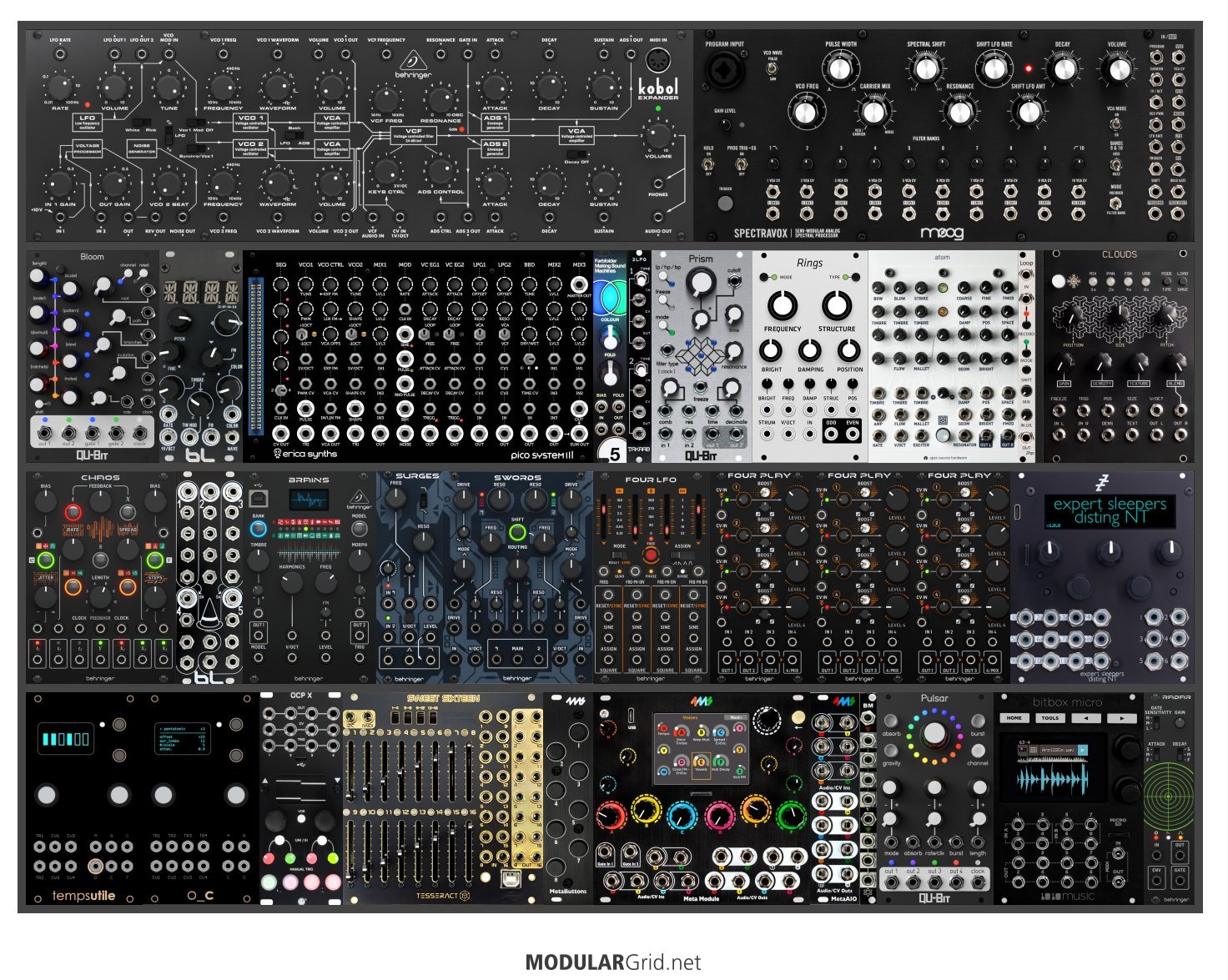Open the HOME tab on bitbox micro
The height and width of the screenshot is (980, 1228).
[1014, 718]
